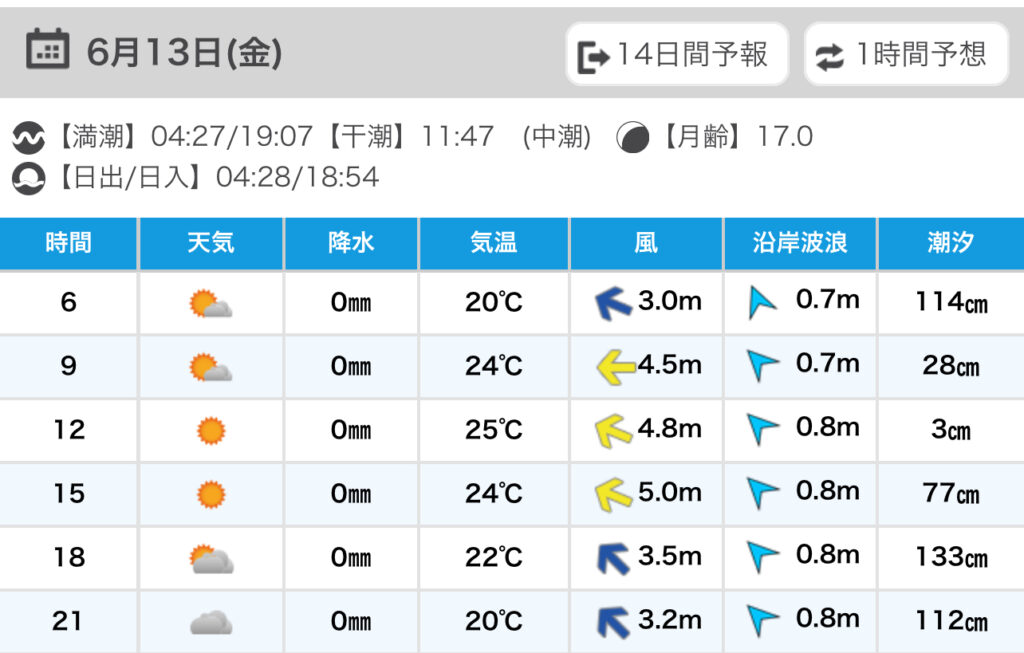Screen dimensions: 1024x653
Task: Click the 133cm tide value at 18時
Action: [x=950, y=557]
